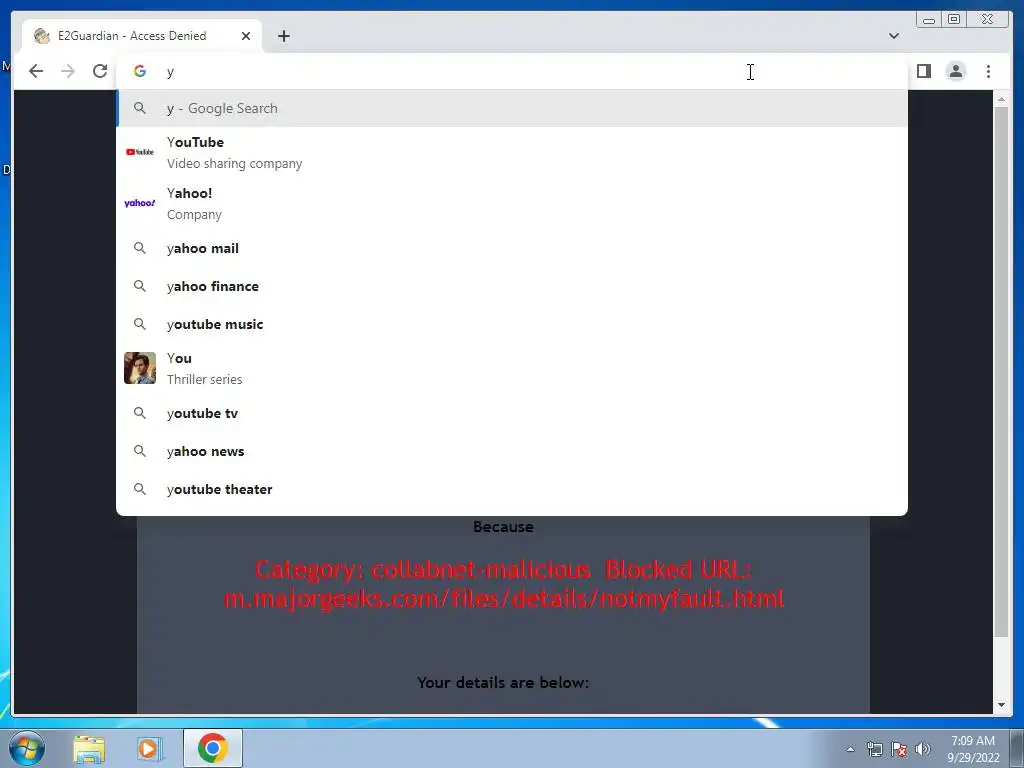Pick the 'youtube tv' suggestion
This screenshot has width=1024, height=768.
click(512, 413)
